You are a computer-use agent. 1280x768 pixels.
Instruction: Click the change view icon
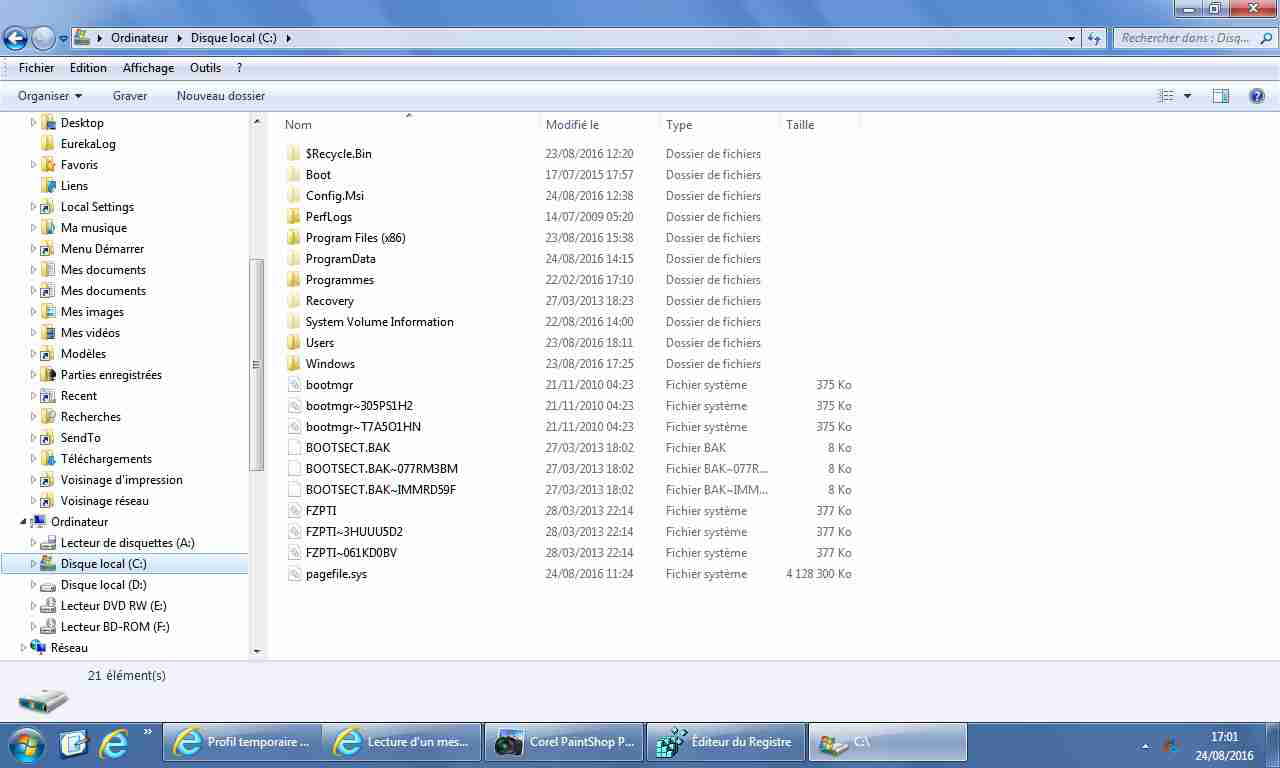point(1166,96)
